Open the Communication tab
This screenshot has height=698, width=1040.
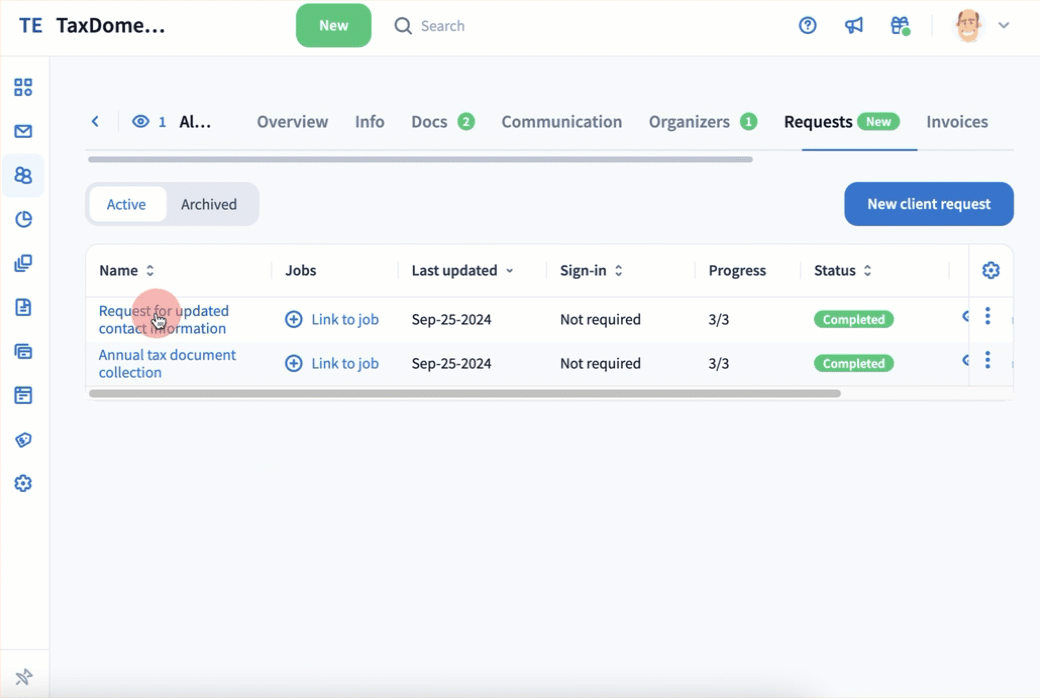561,122
